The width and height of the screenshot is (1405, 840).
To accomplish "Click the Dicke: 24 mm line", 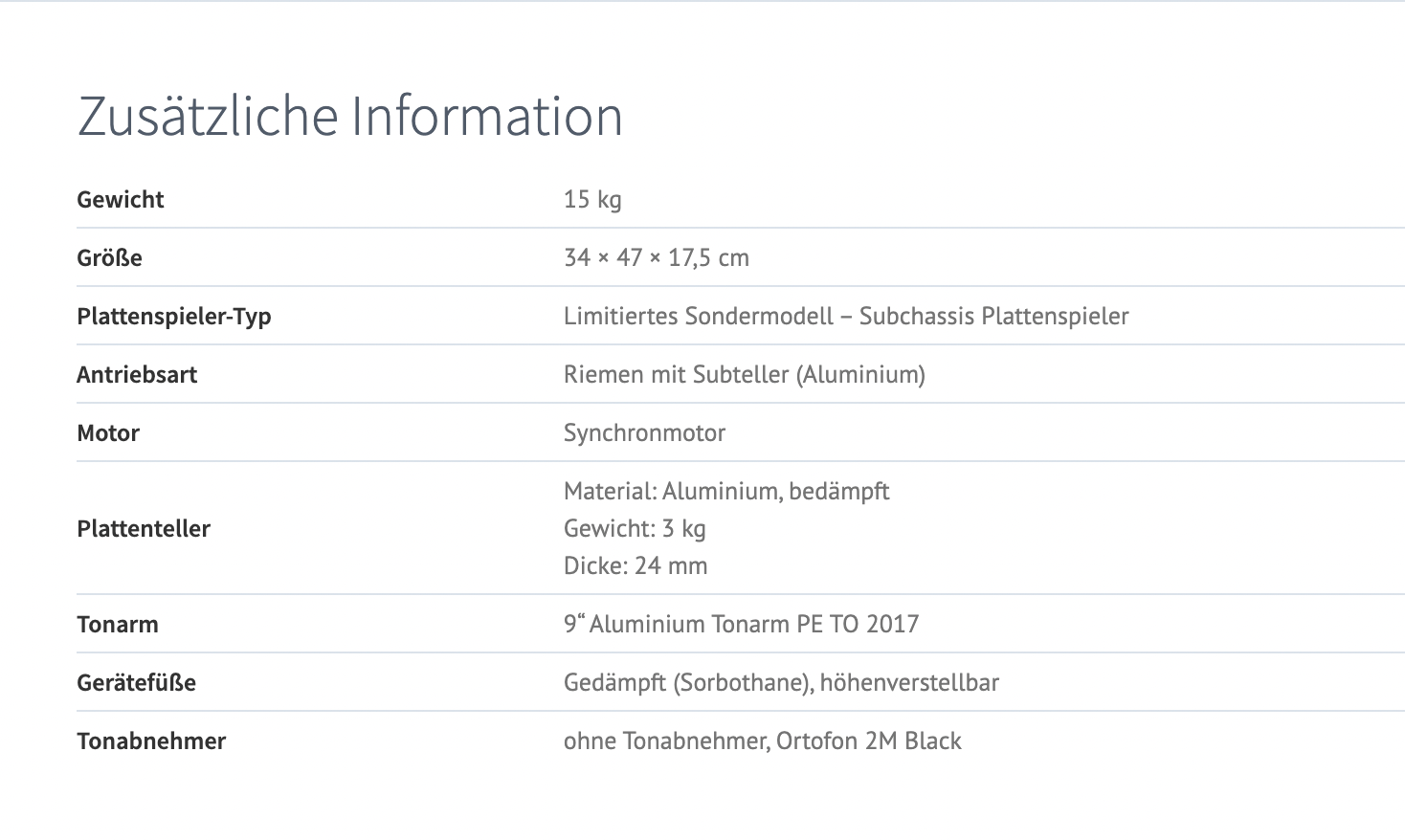I will 636,565.
